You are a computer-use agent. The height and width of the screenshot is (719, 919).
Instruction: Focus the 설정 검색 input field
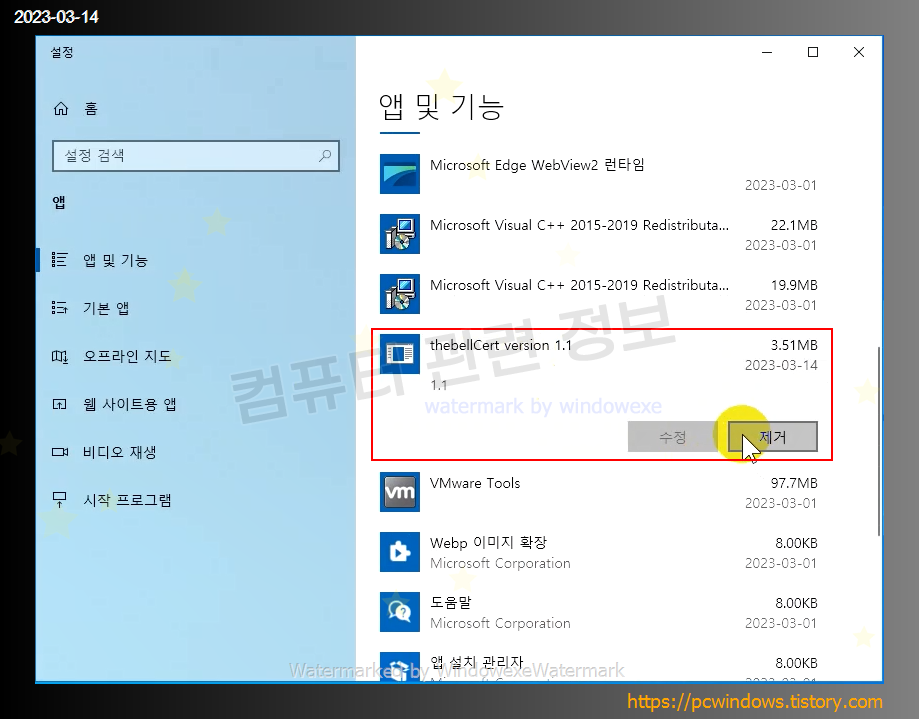196,156
